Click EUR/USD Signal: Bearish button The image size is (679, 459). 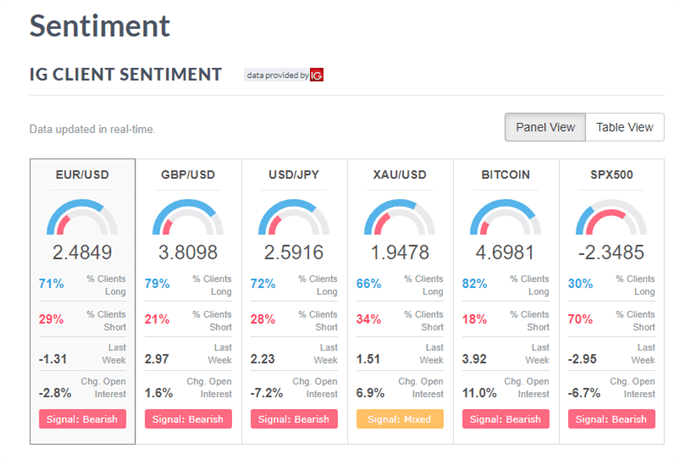tap(83, 419)
